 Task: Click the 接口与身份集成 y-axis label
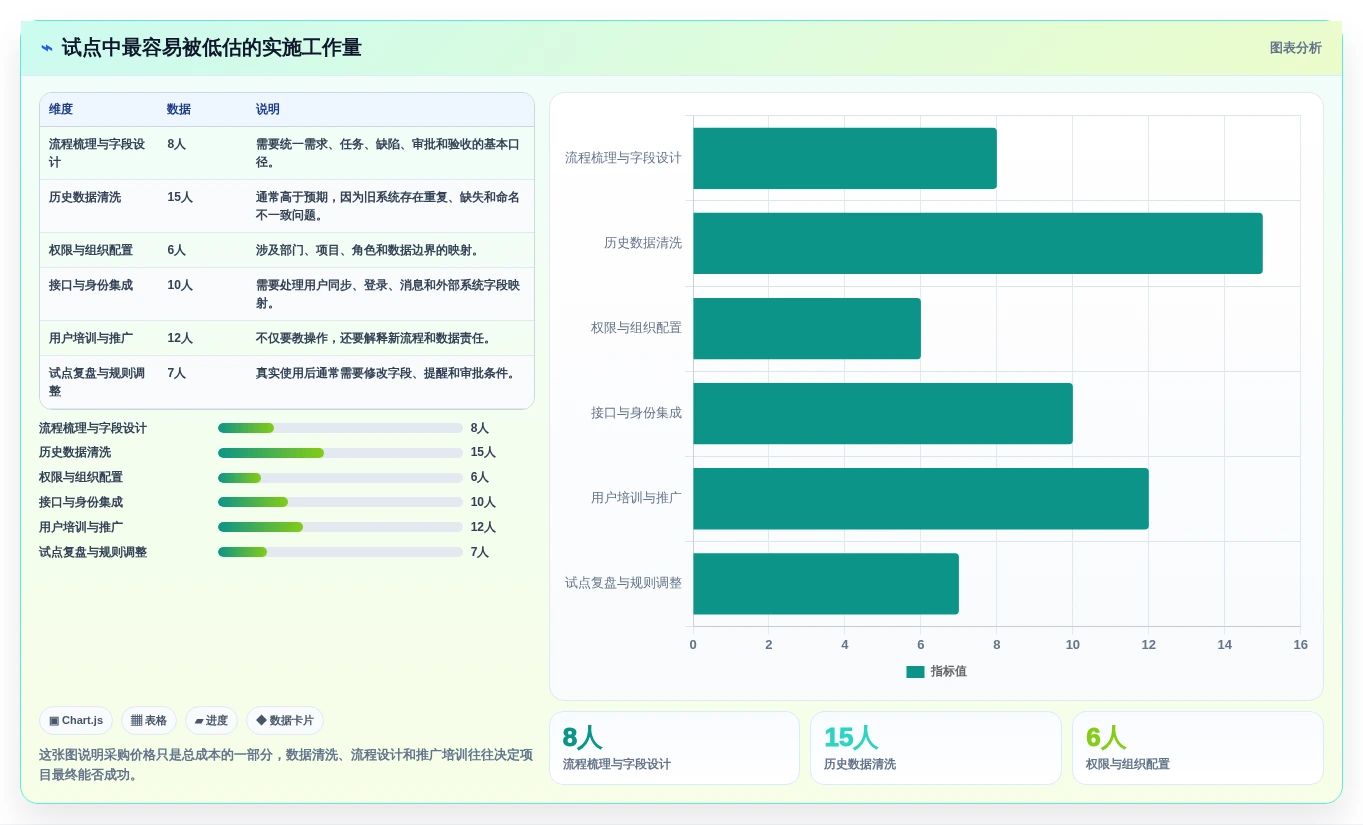click(x=636, y=413)
